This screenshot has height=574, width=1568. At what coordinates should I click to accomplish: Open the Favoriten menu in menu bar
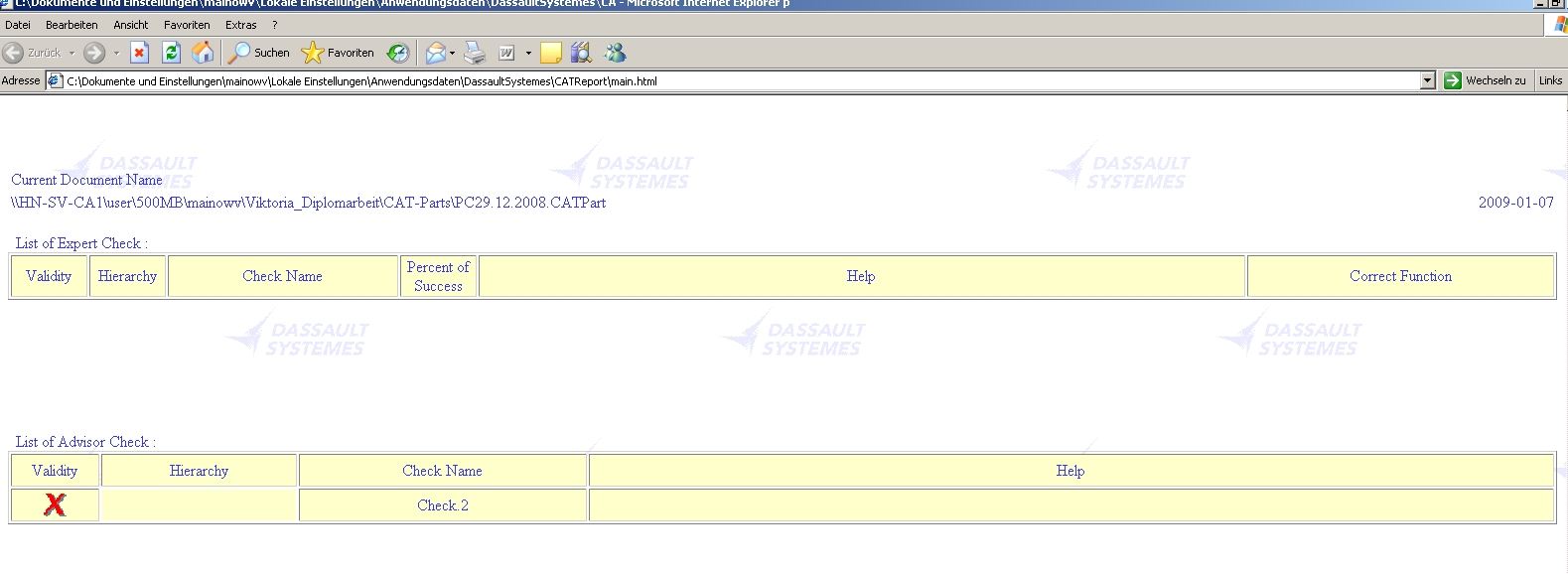tap(187, 25)
